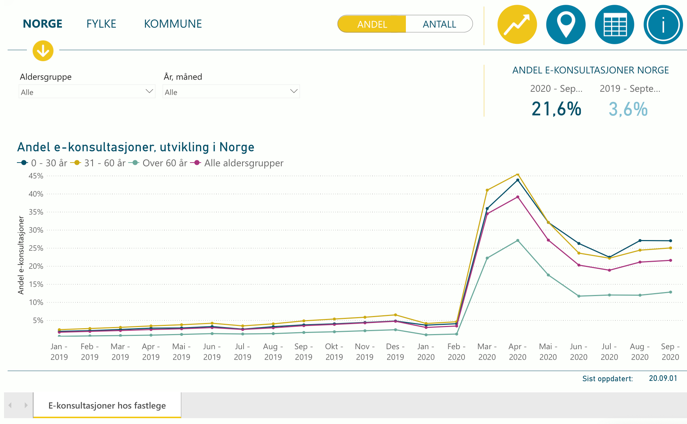Open the KOMMUNE tab
This screenshot has width=687, height=424.
click(173, 24)
